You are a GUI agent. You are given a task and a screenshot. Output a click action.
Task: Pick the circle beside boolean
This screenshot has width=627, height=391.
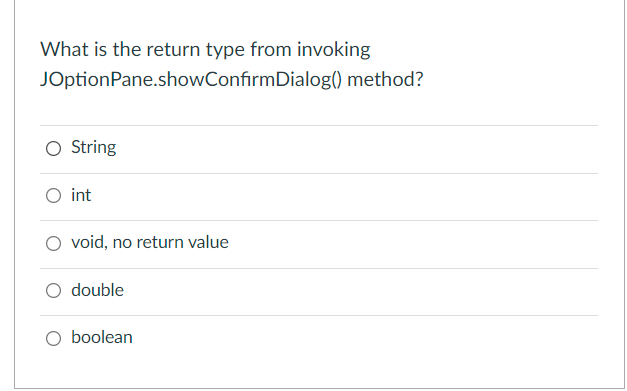coord(53,338)
